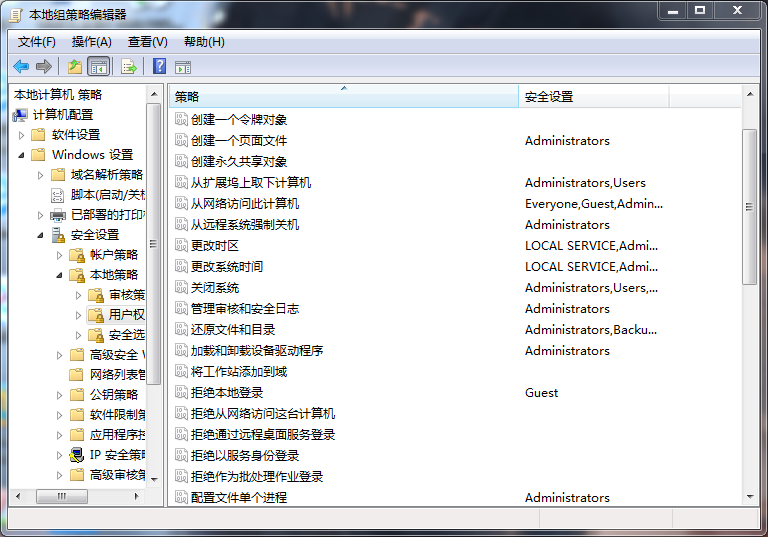This screenshot has height=537, width=768.
Task: Click the 安全设置 lock icon in tree
Action: point(58,235)
